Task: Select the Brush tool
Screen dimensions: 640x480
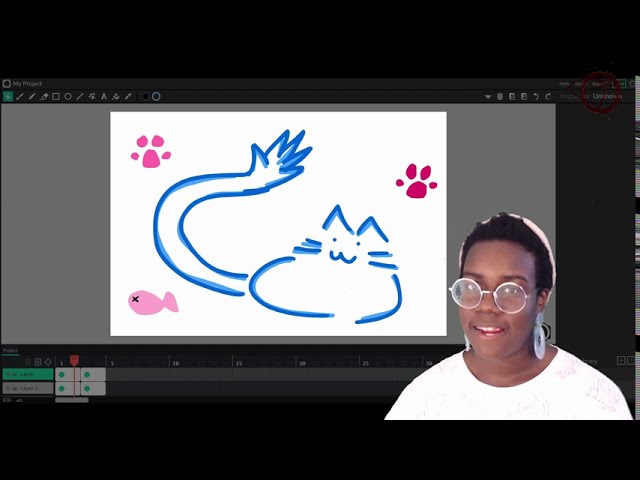Action: click(x=20, y=96)
